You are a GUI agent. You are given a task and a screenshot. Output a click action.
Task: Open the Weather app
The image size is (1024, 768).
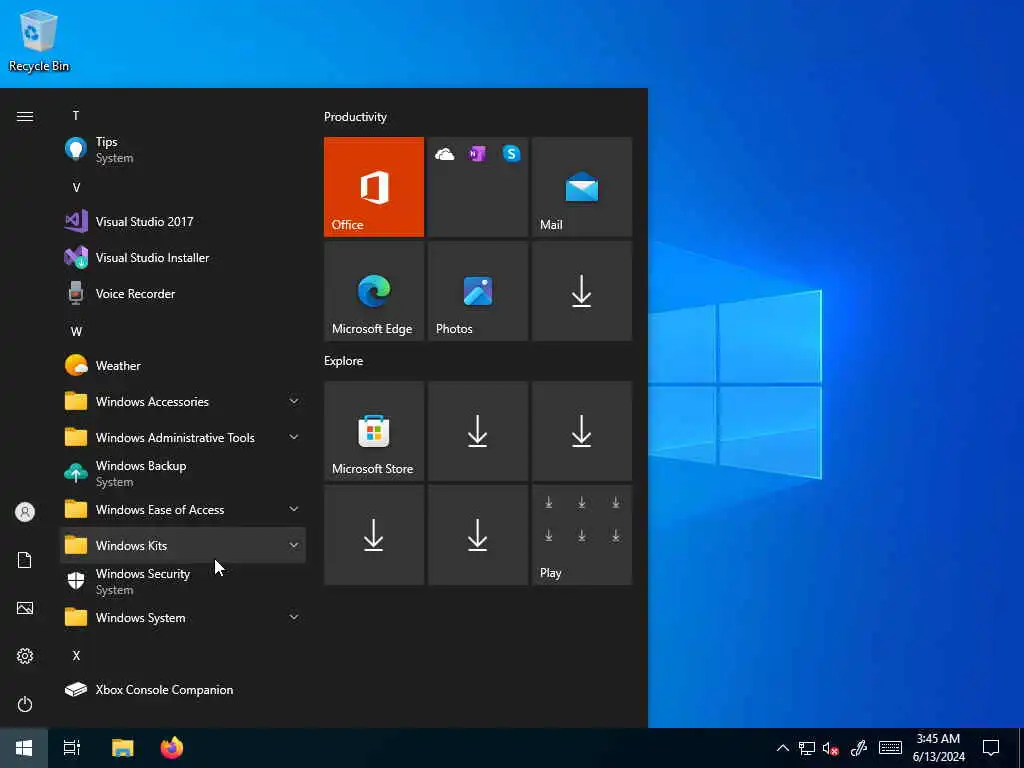183,366
